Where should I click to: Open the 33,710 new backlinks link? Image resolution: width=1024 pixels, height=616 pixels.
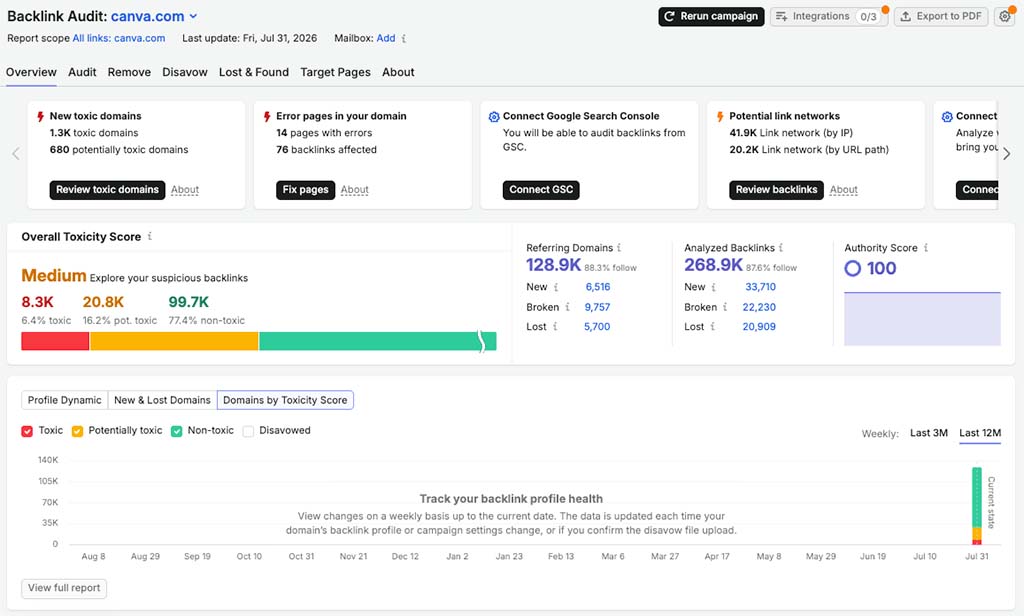(761, 287)
